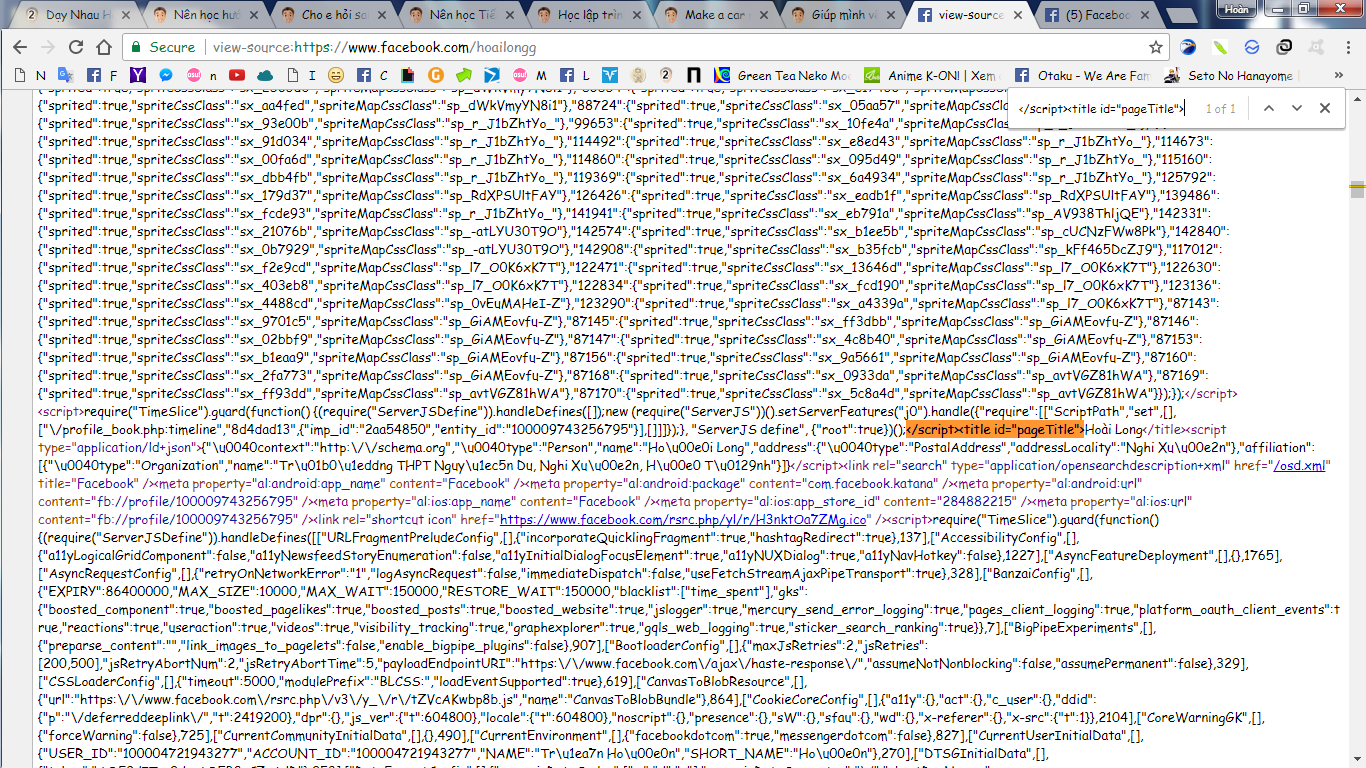Image resolution: width=1366 pixels, height=768 pixels.
Task: Open the H3nktOa7ZMg.ico favicon link
Action: (682, 520)
